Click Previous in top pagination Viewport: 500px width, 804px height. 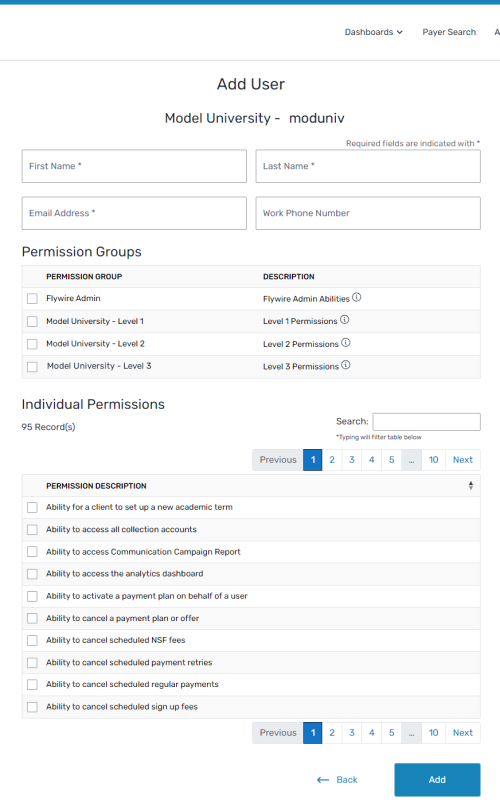tap(278, 460)
